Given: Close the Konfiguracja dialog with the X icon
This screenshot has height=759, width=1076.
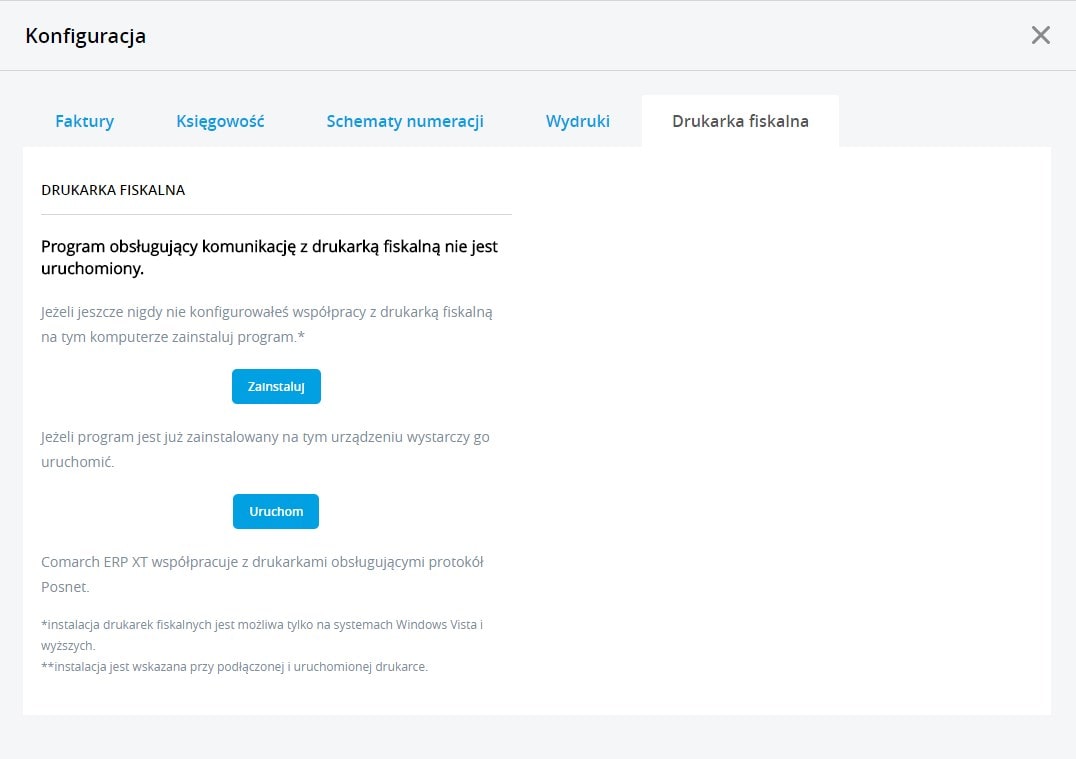Looking at the screenshot, I should click(x=1040, y=36).
